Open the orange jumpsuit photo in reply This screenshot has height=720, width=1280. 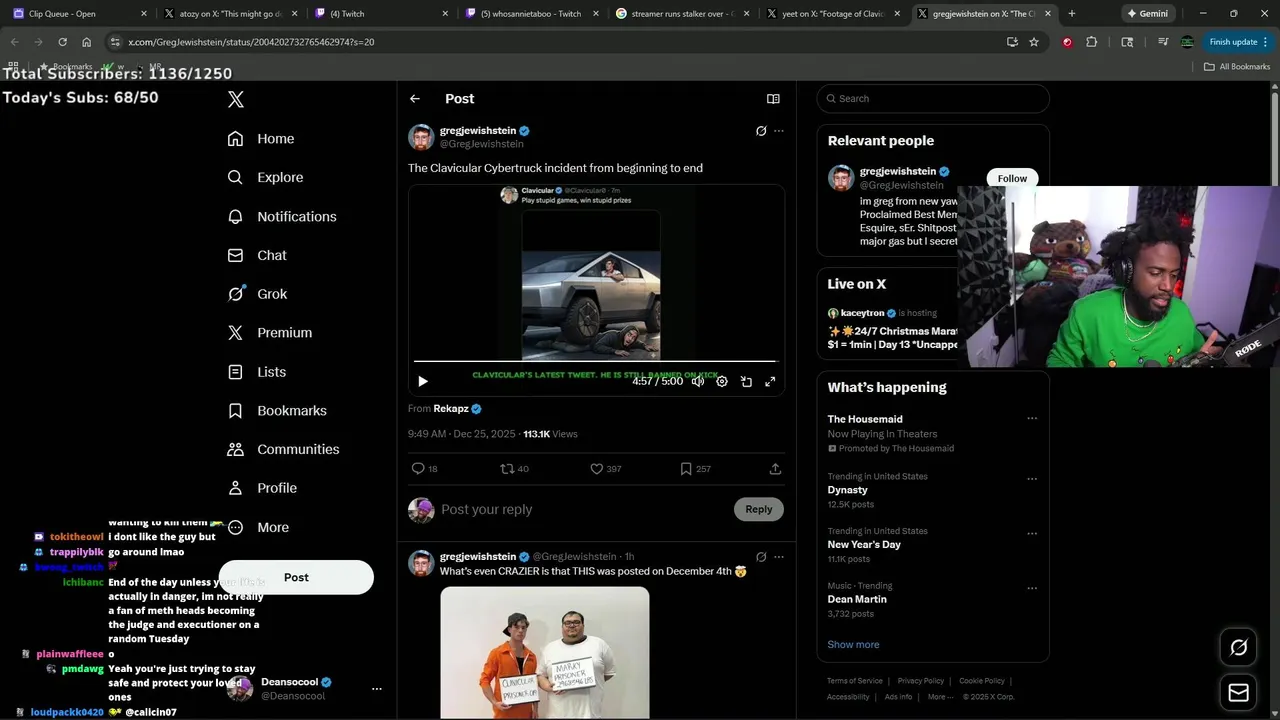[545, 652]
